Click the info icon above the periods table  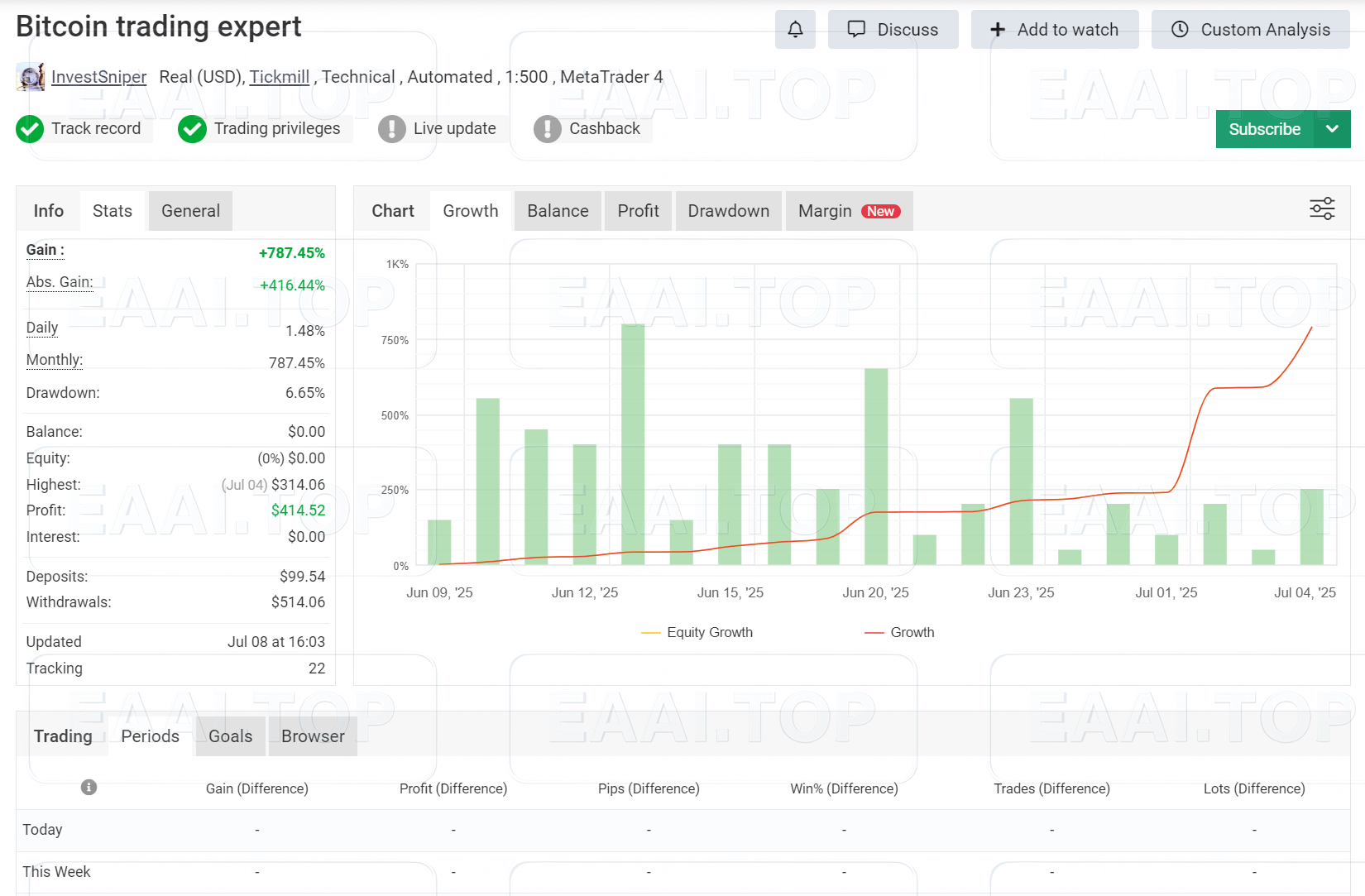(89, 788)
